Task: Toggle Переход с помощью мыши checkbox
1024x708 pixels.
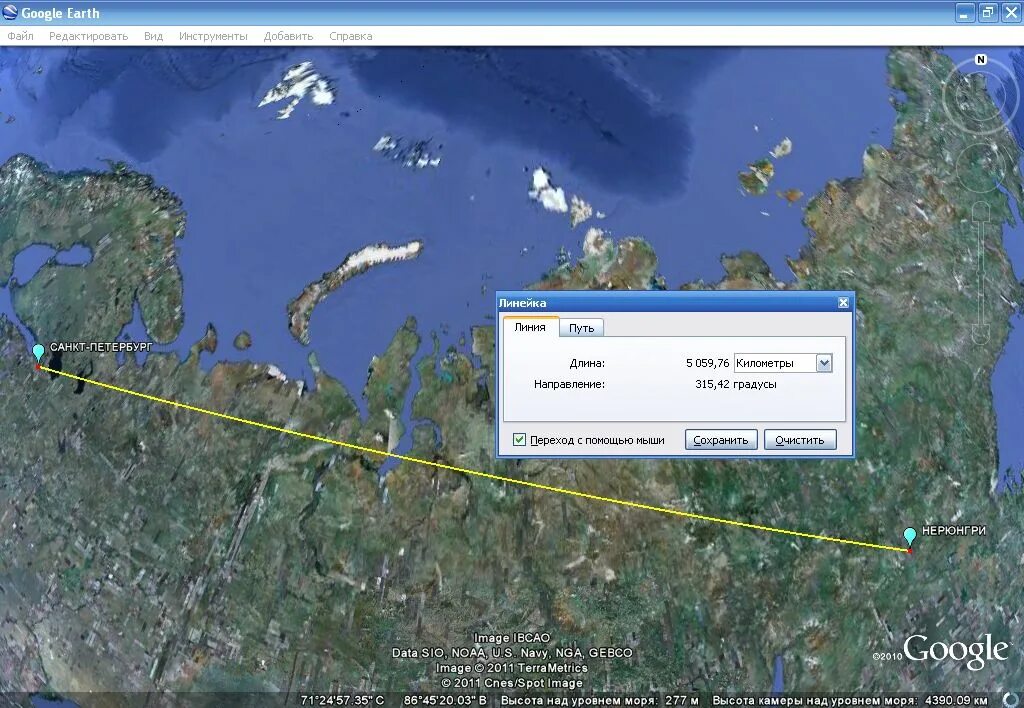Action: click(519, 440)
